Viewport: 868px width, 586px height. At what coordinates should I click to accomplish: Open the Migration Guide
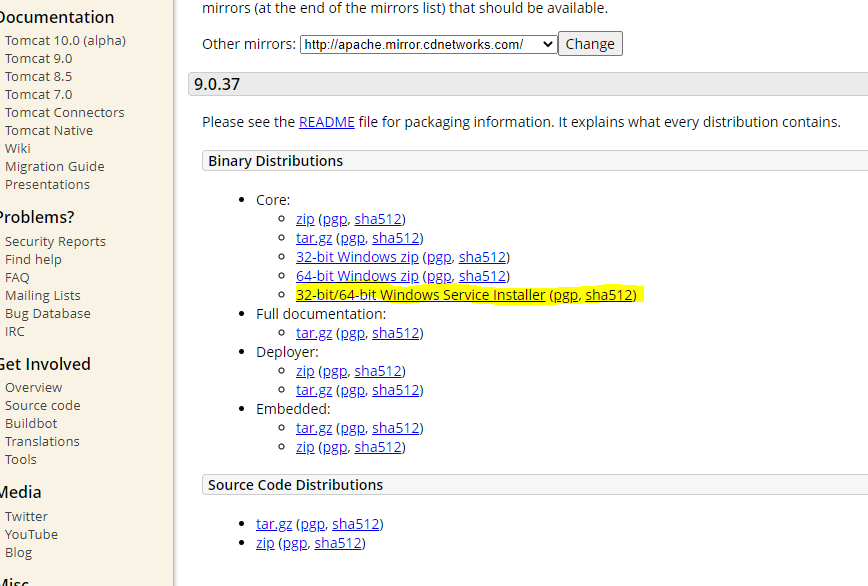55,166
